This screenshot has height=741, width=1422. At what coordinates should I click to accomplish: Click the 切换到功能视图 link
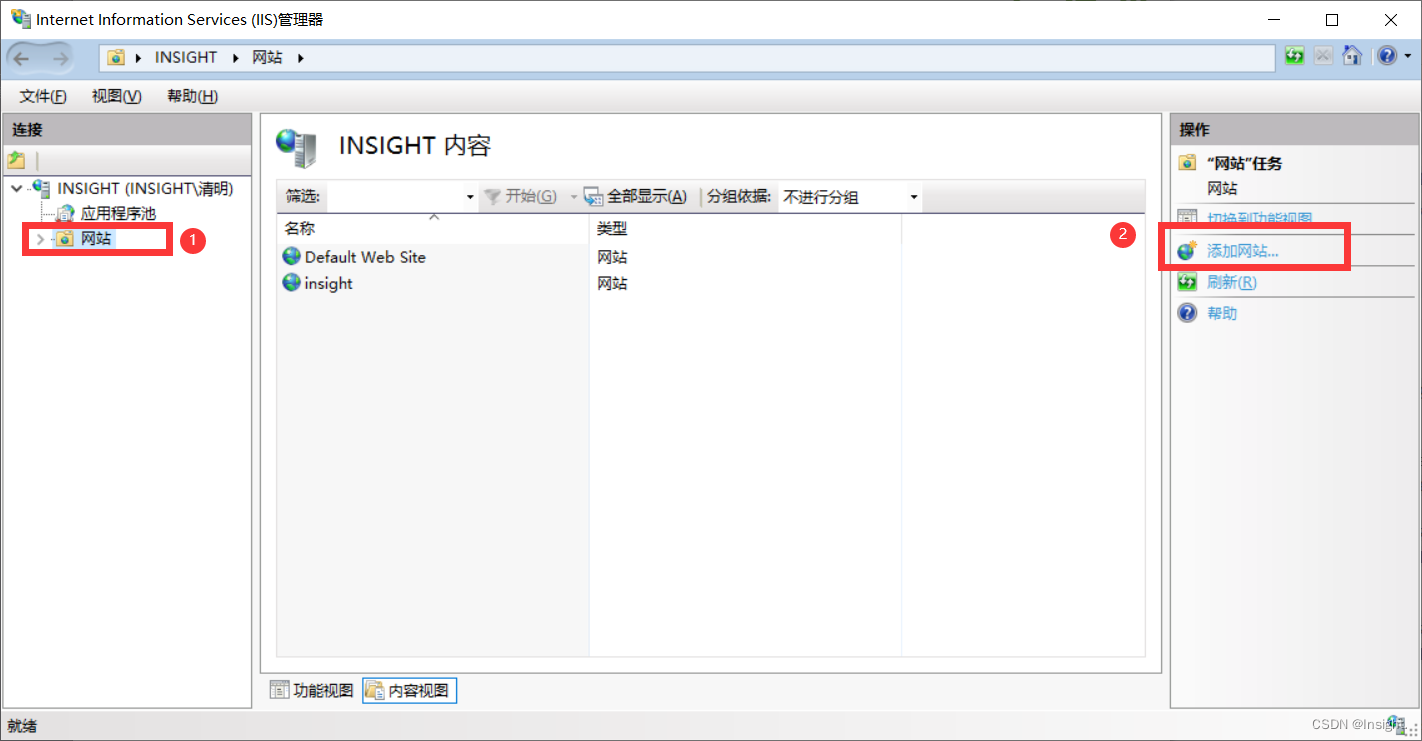(1260, 218)
